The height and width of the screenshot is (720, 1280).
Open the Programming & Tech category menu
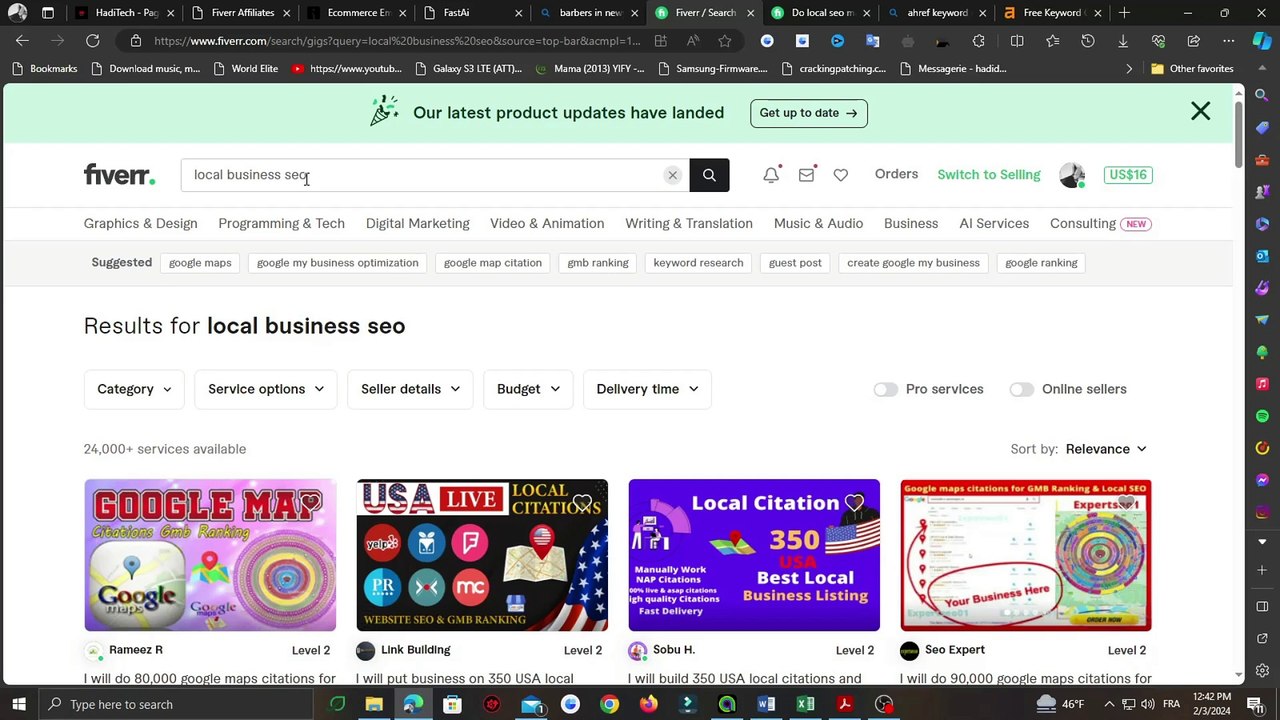pos(281,223)
